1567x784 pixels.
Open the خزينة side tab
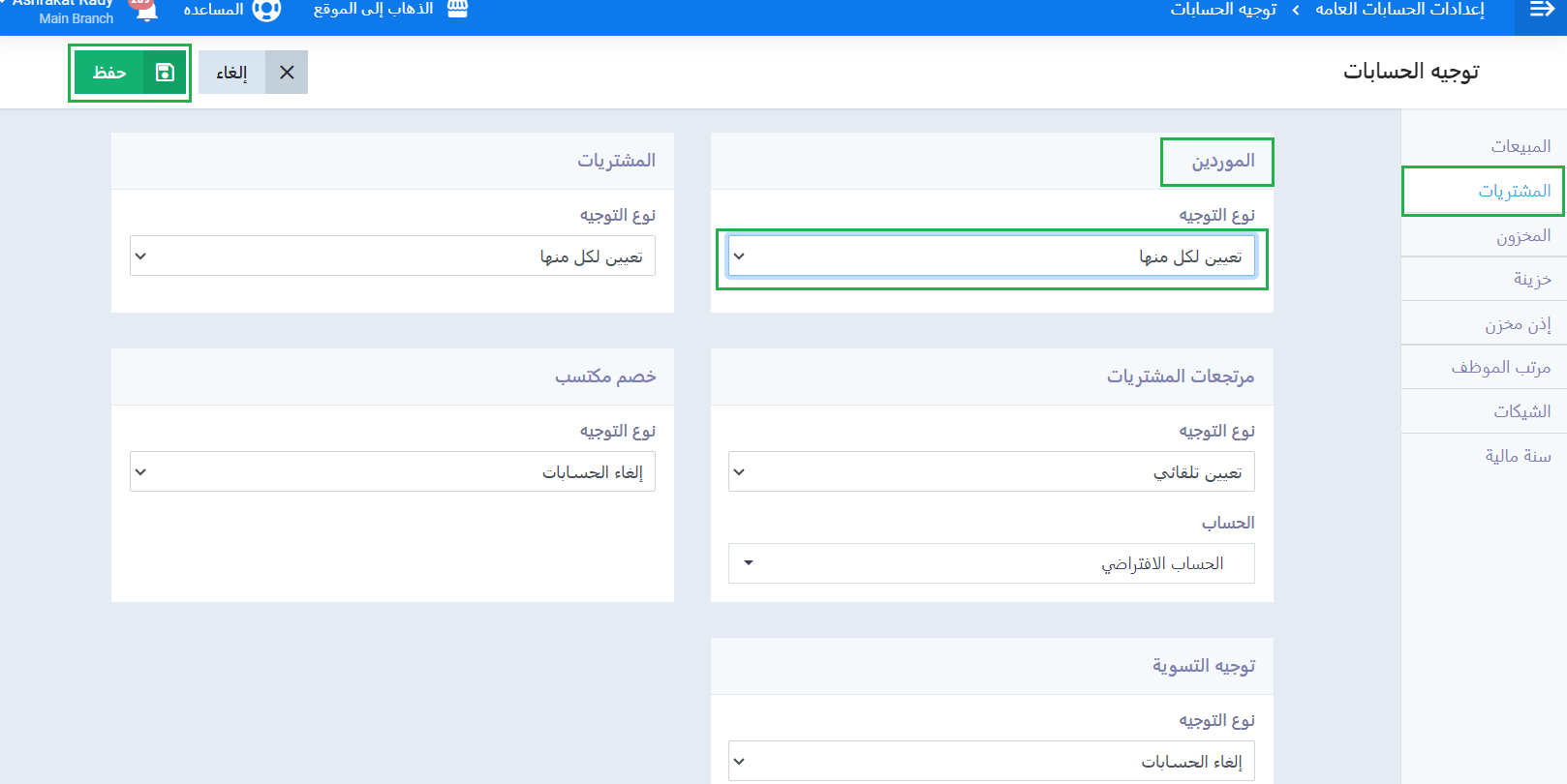[x=1531, y=280]
